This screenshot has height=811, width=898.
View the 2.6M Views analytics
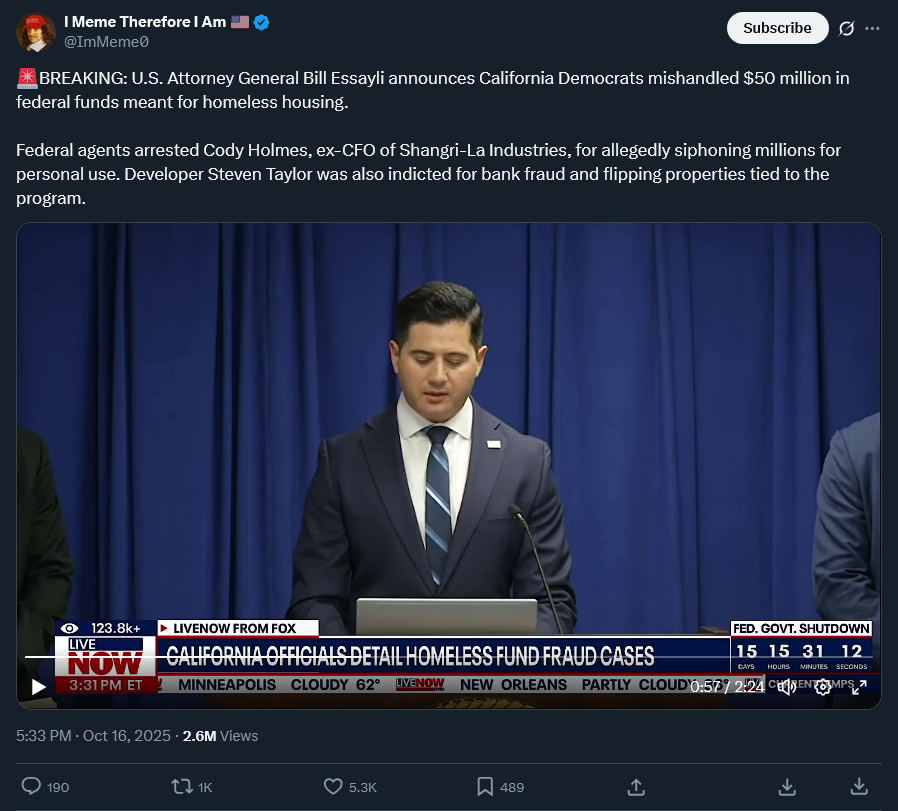tap(220, 735)
